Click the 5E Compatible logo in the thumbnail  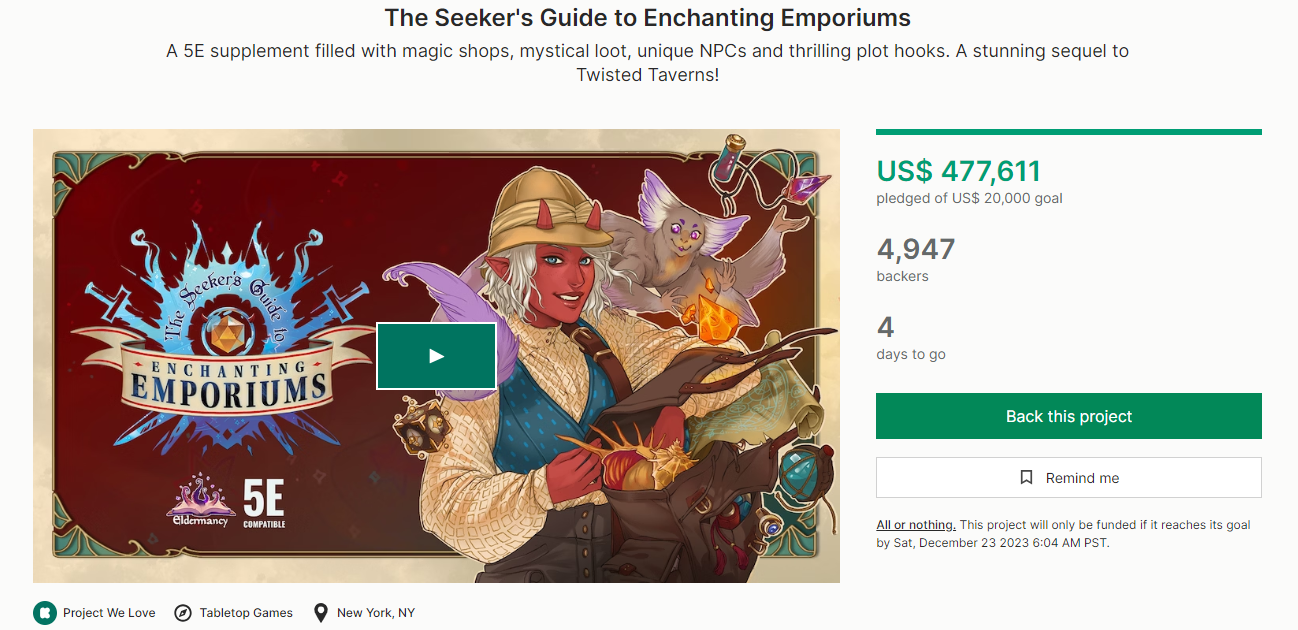tap(264, 503)
